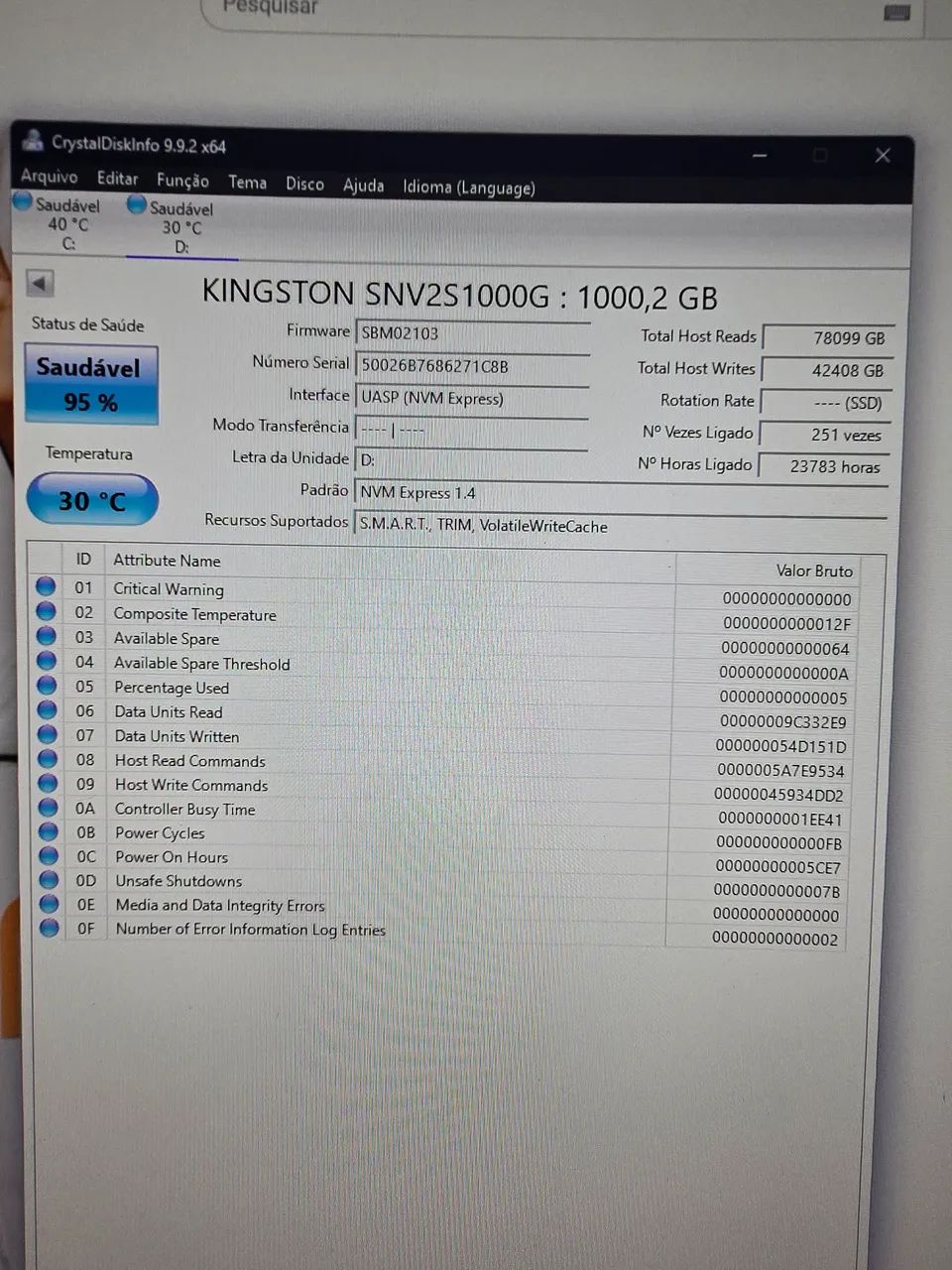This screenshot has width=952, height=1270.
Task: Click the 30 °C temperature button
Action: [x=91, y=500]
